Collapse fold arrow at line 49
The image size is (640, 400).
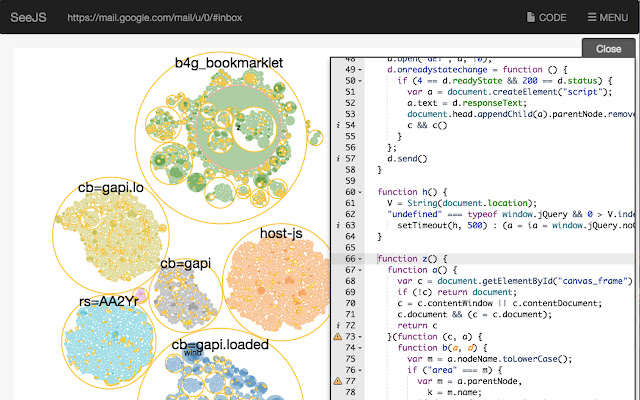[360, 70]
